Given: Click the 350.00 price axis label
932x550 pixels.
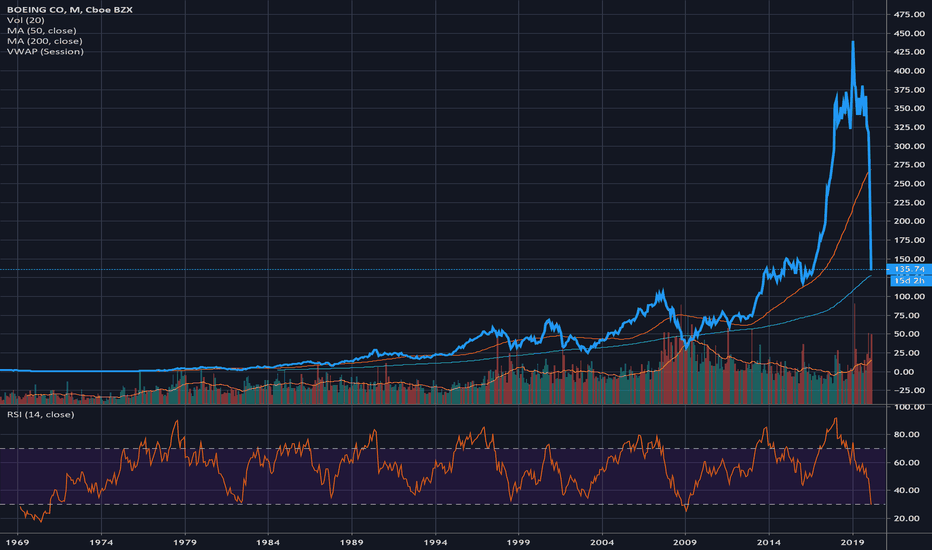Looking at the screenshot, I should point(909,108).
